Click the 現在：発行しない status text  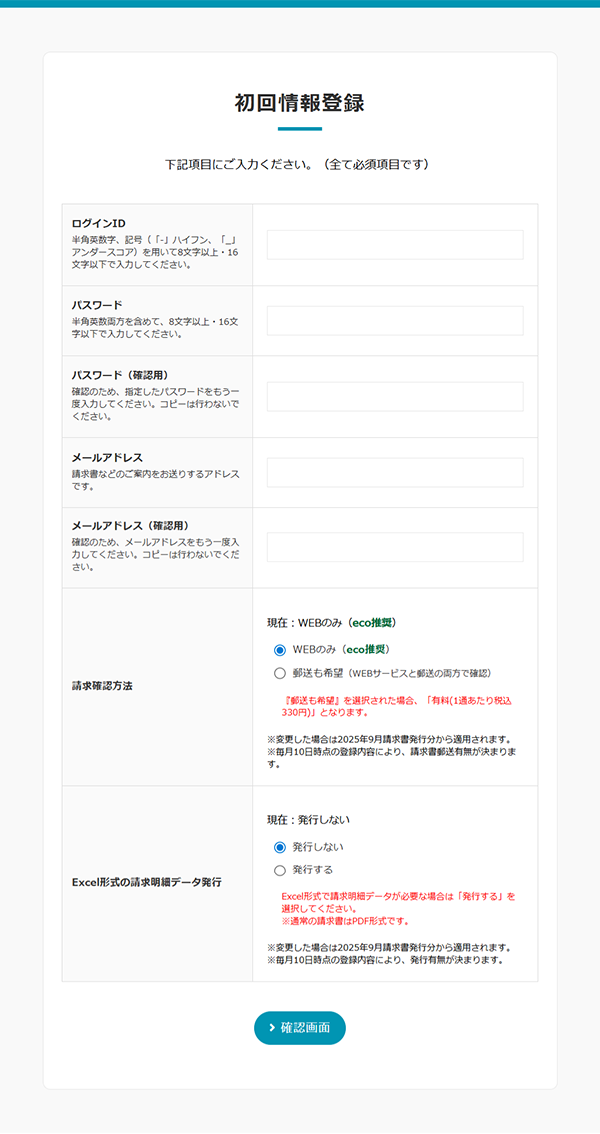point(308,820)
